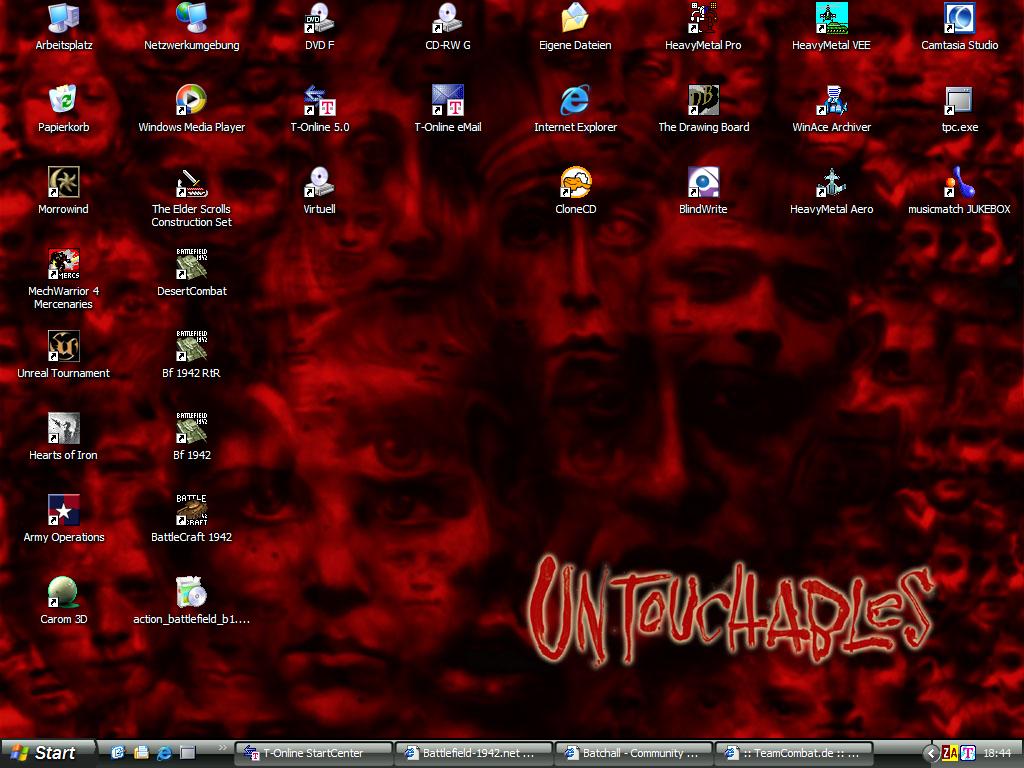This screenshot has width=1024, height=768.
Task: Switch to Batchall - Community taskbar window
Action: tap(634, 754)
